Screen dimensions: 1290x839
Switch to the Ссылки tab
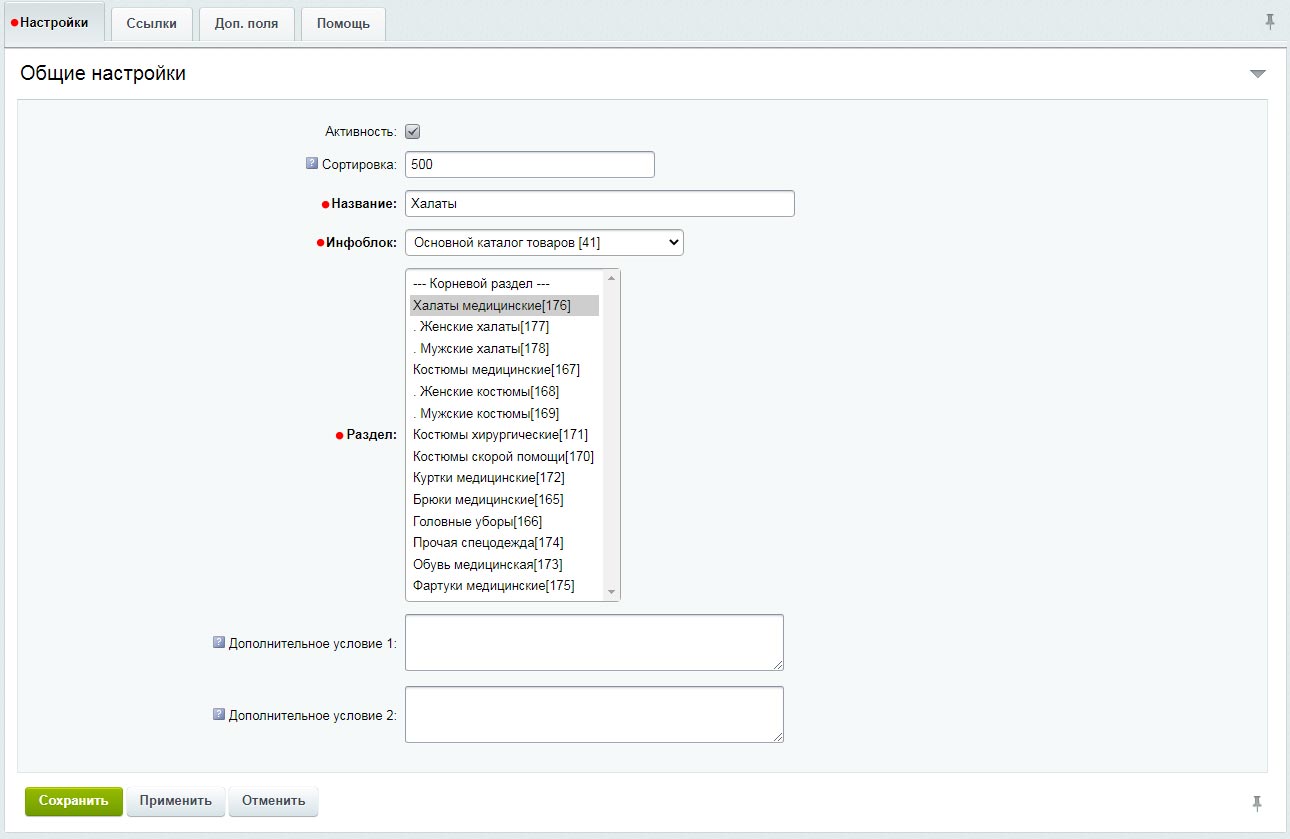pos(151,22)
